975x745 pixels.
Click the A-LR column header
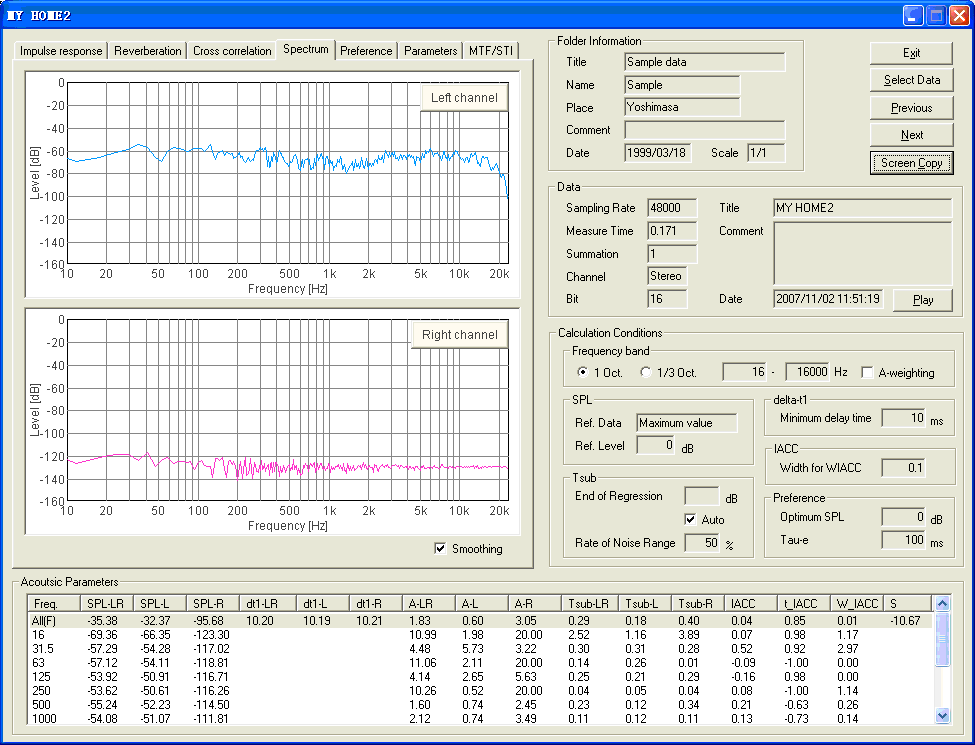click(x=428, y=604)
